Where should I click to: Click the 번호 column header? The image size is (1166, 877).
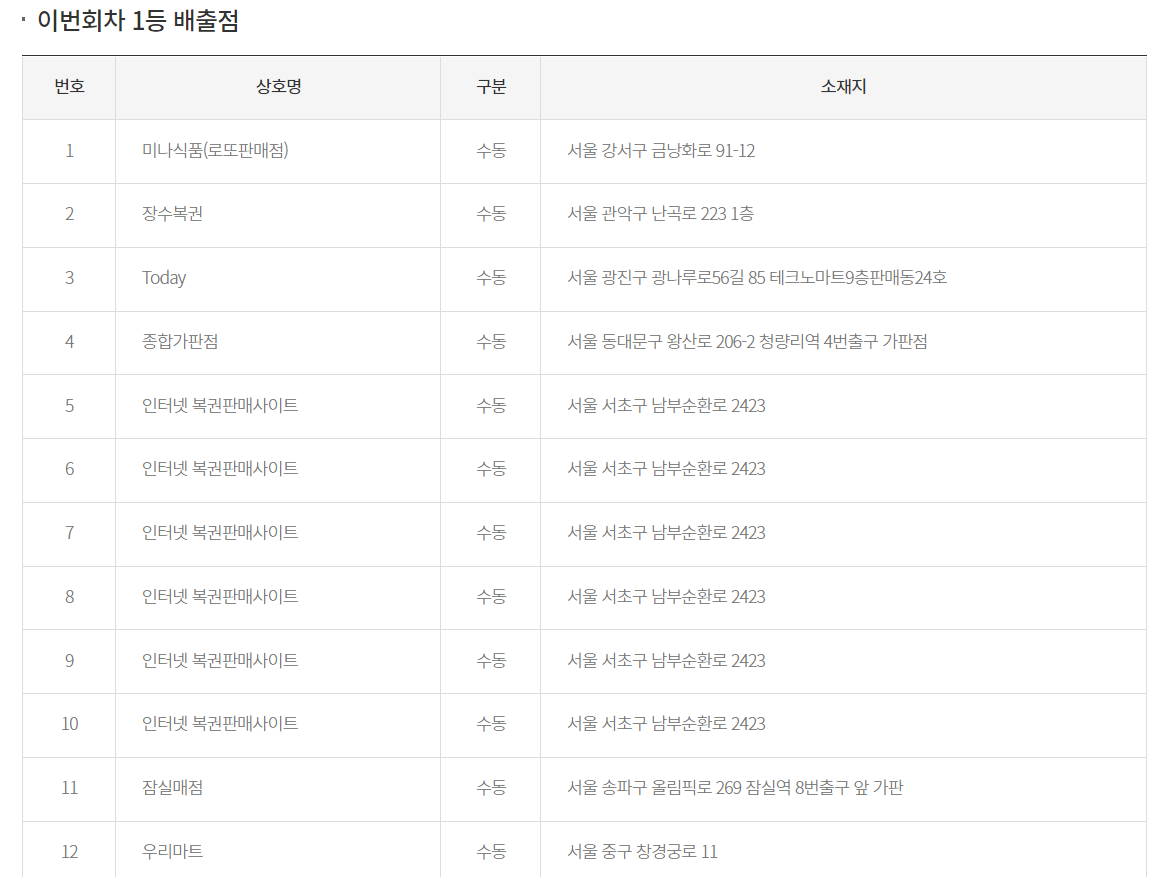pyautogui.click(x=69, y=87)
